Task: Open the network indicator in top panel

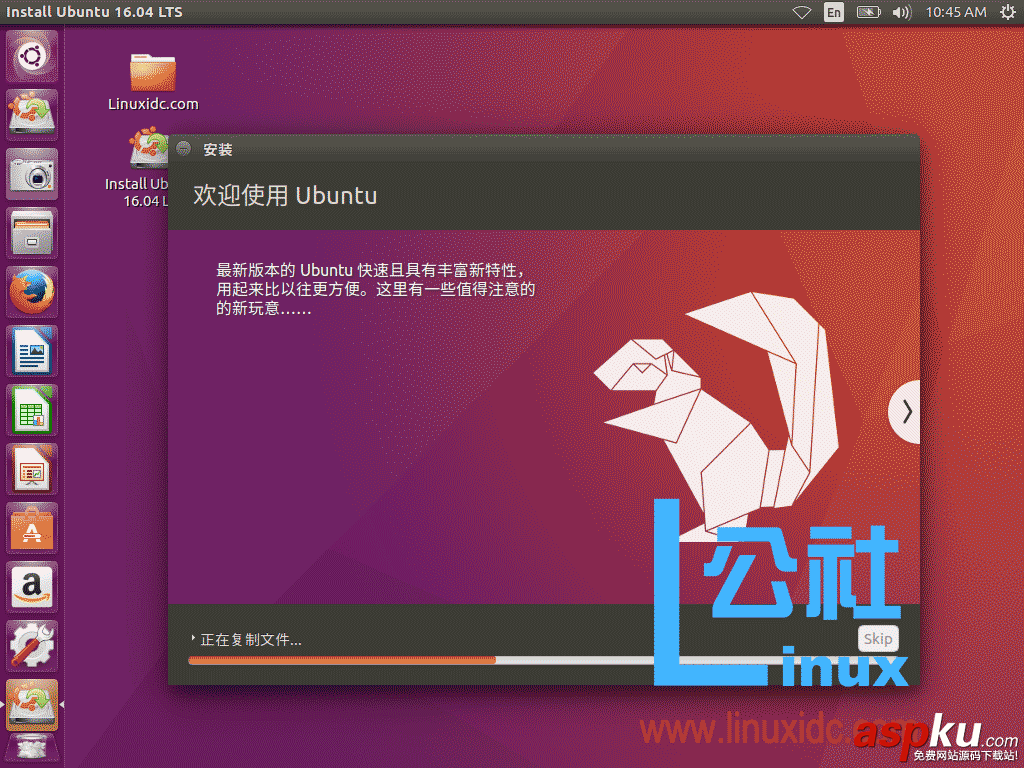Action: click(801, 12)
